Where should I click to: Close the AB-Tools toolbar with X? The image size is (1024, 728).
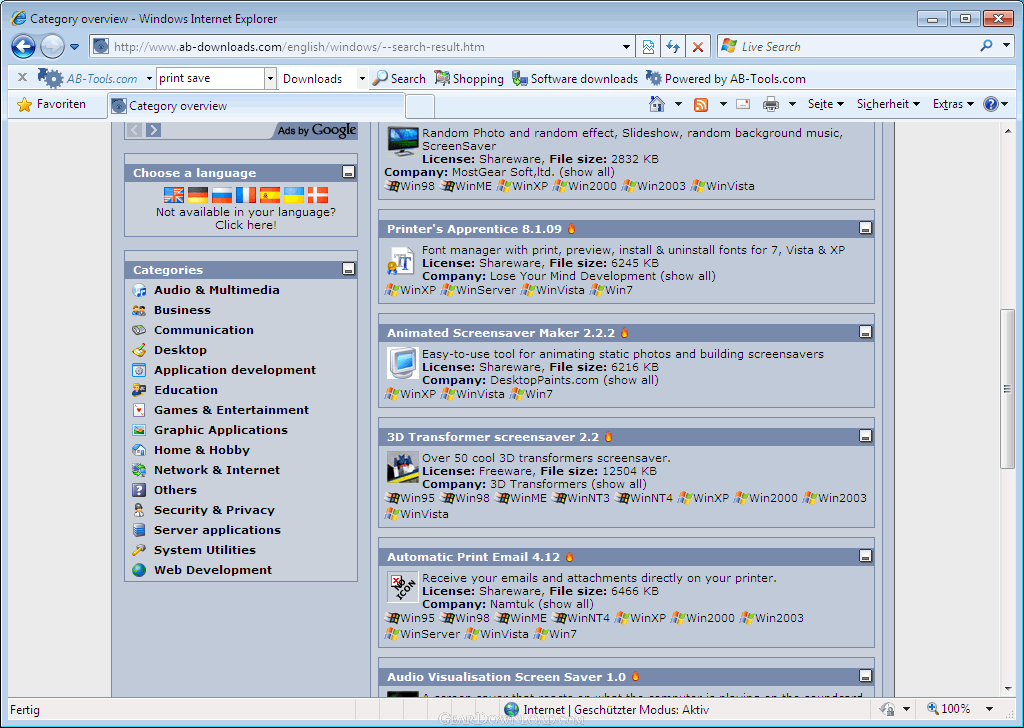click(x=22, y=78)
